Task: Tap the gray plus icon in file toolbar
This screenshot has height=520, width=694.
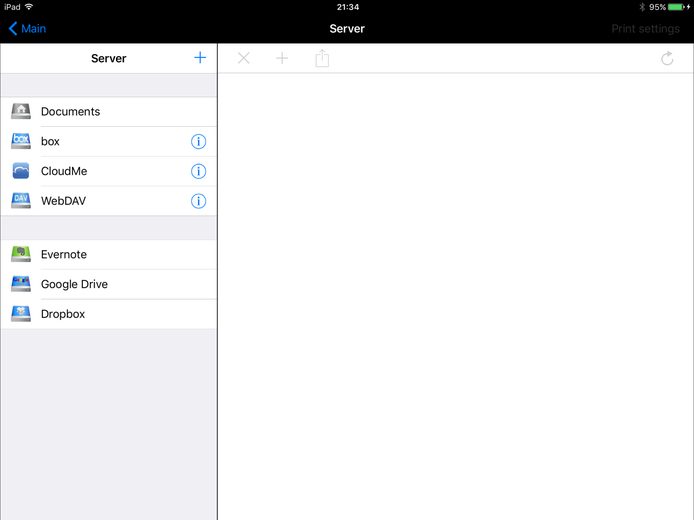Action: click(x=282, y=58)
